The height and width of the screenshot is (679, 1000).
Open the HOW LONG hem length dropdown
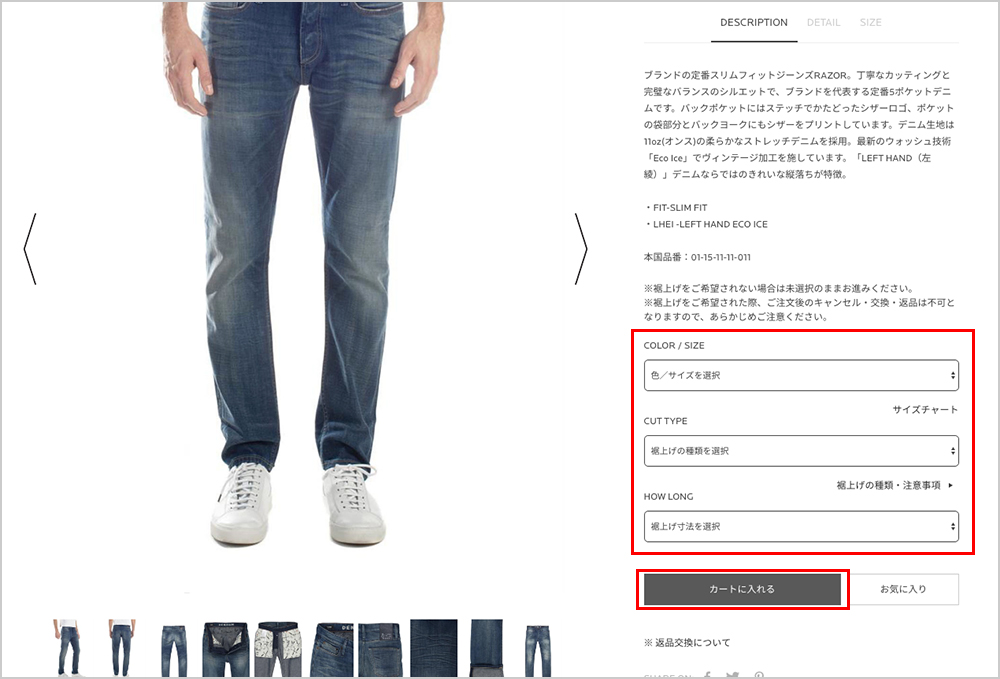click(801, 527)
